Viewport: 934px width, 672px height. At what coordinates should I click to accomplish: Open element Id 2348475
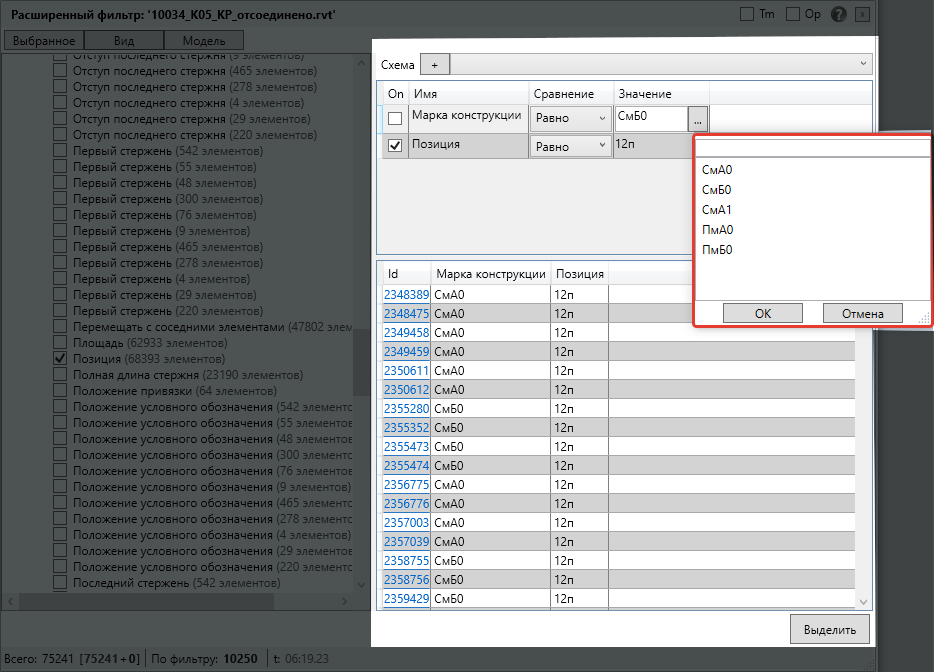click(406, 313)
